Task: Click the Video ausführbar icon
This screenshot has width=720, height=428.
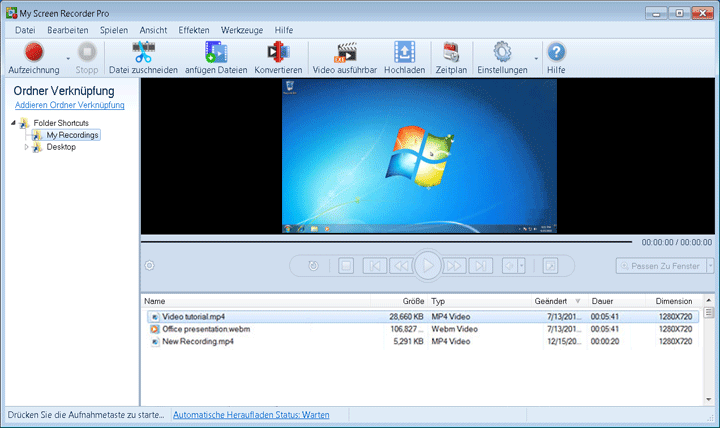Action: pos(345,53)
